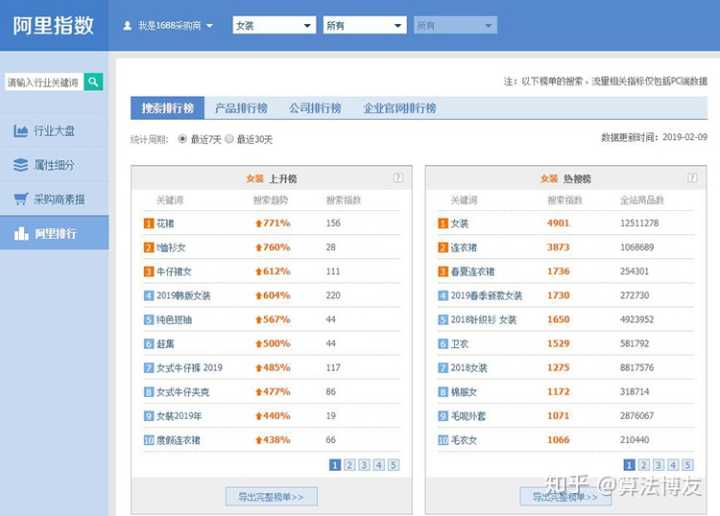Click 导出完整榜单 button under 上升榜
This screenshot has width=720, height=516.
pos(271,496)
